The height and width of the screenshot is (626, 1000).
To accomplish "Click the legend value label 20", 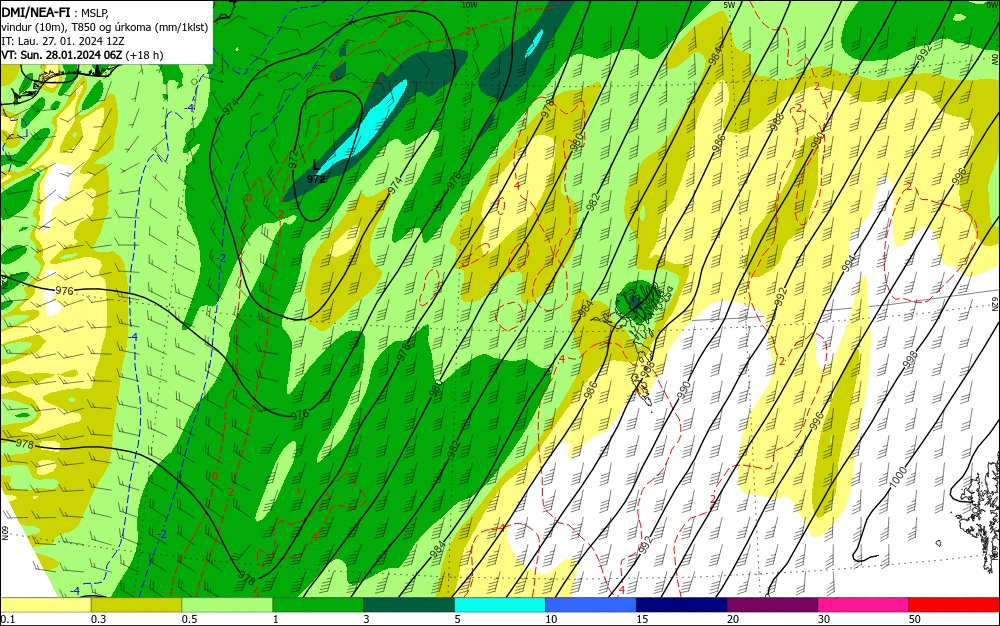I will coord(733,619).
